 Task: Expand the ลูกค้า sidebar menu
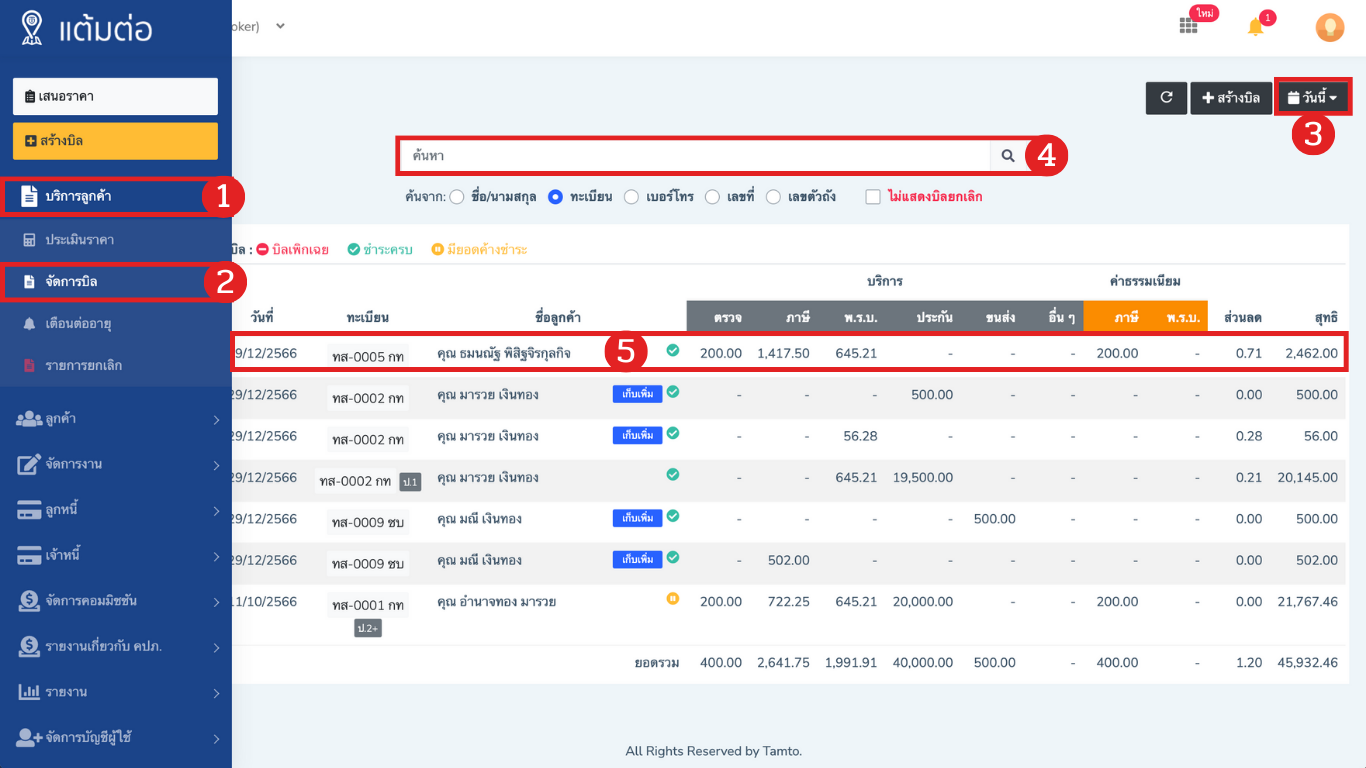(x=216, y=420)
